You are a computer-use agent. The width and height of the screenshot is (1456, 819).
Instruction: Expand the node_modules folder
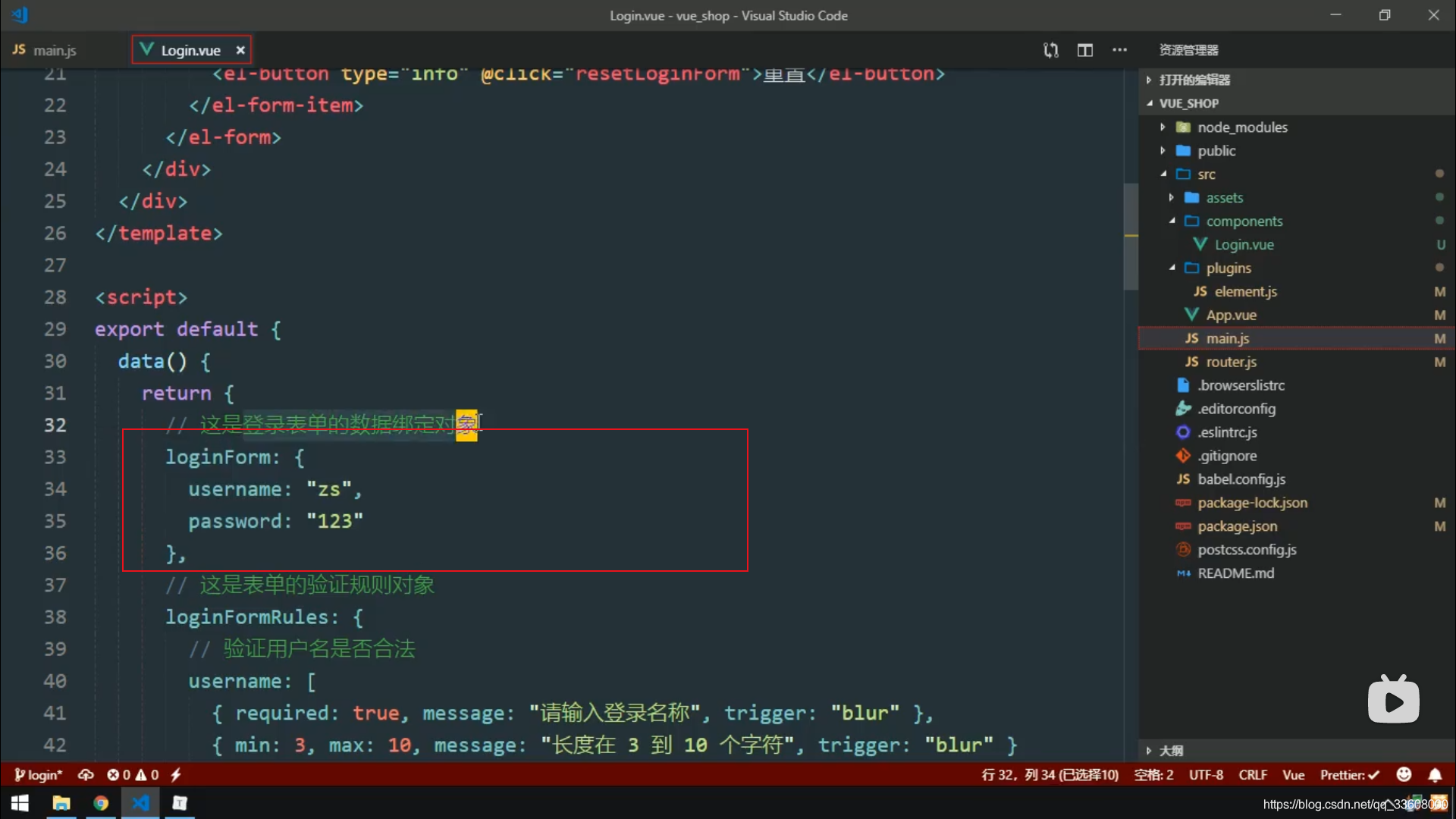(1163, 127)
